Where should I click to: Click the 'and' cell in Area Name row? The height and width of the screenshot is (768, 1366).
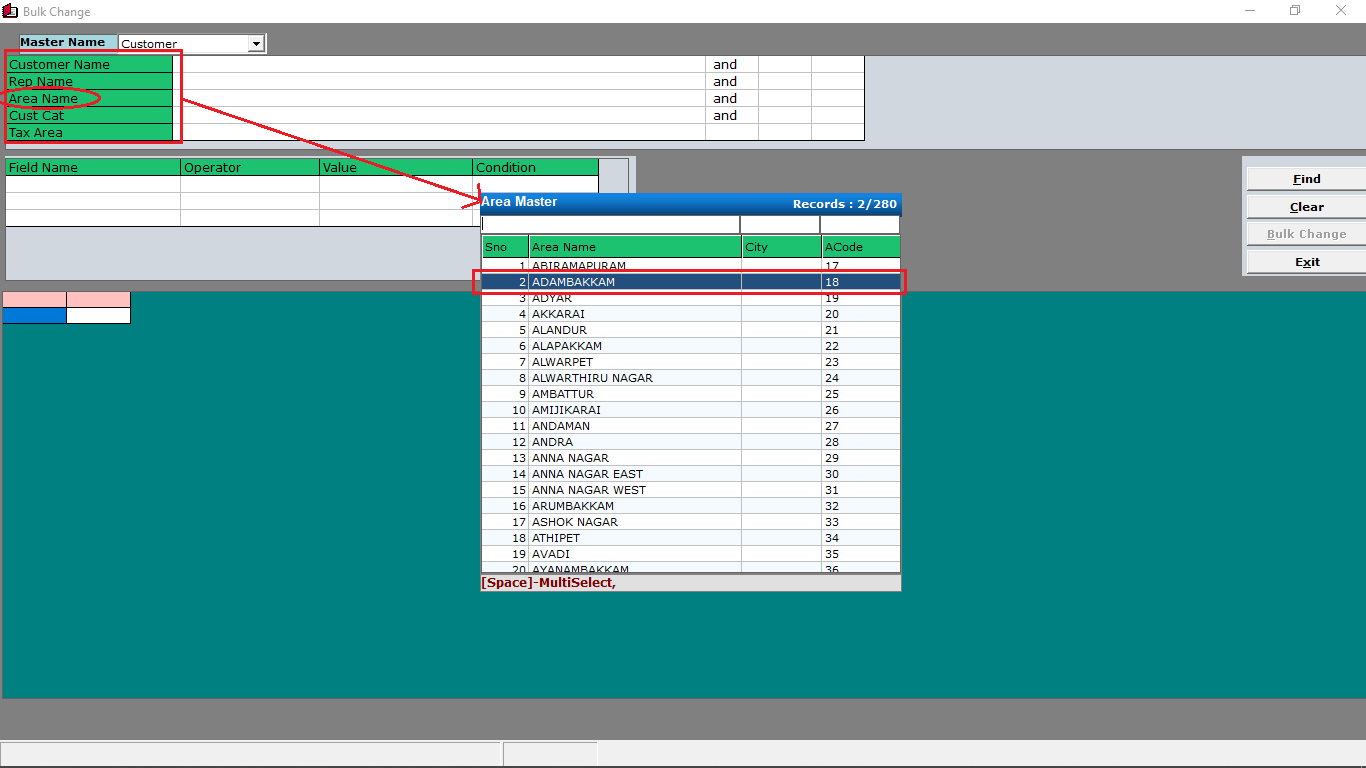click(732, 99)
